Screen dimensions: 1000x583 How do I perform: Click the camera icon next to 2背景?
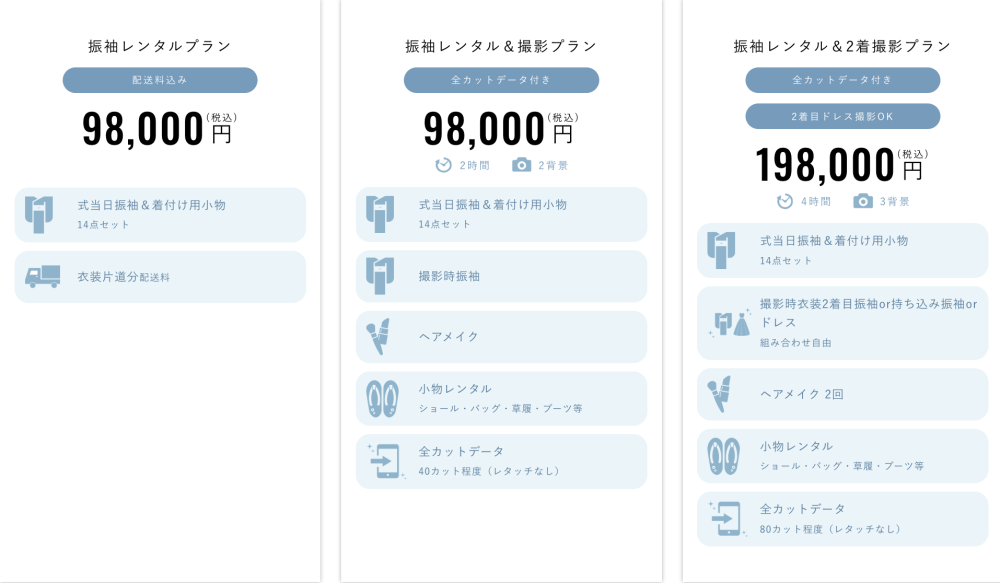coord(521,165)
